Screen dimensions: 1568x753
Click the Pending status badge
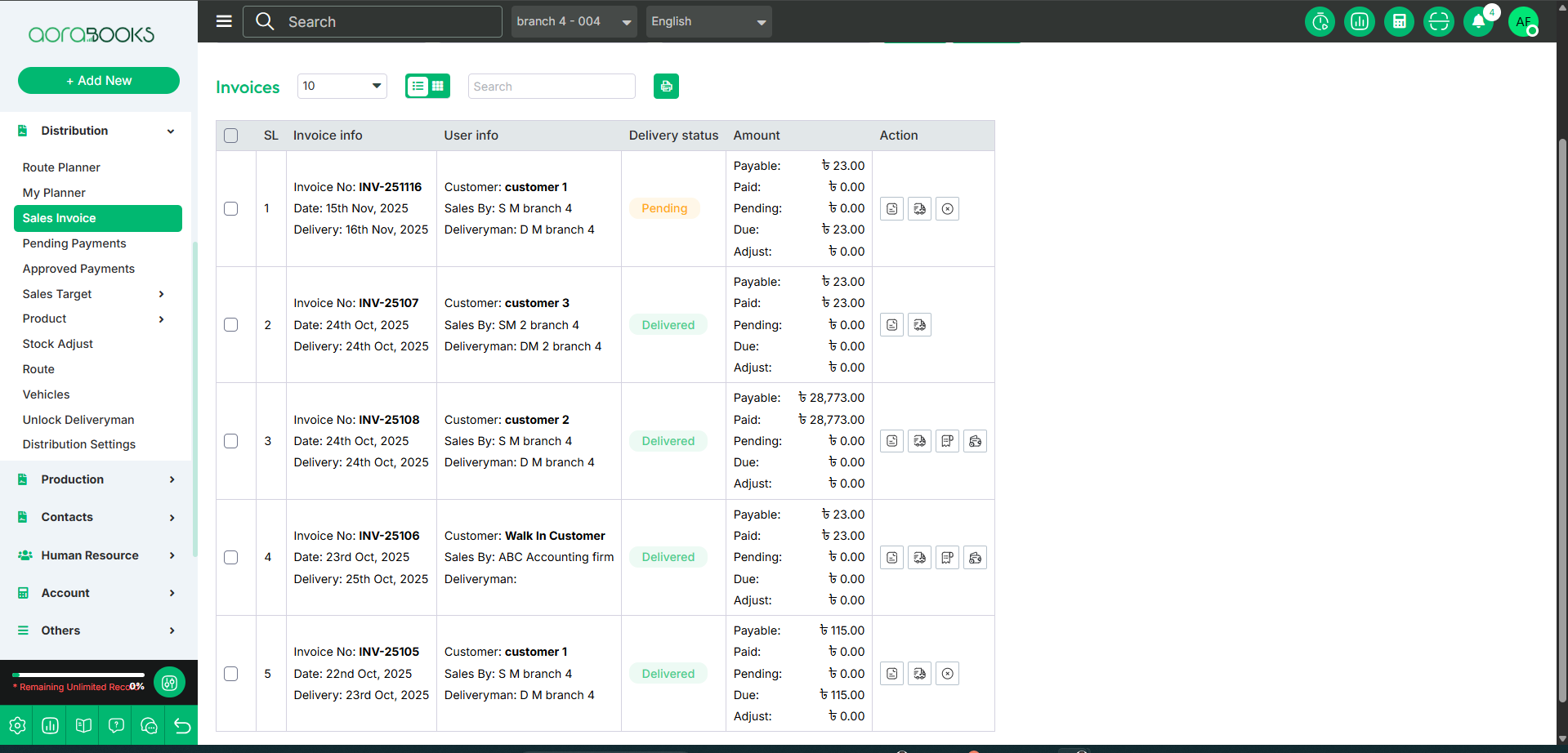(x=664, y=208)
